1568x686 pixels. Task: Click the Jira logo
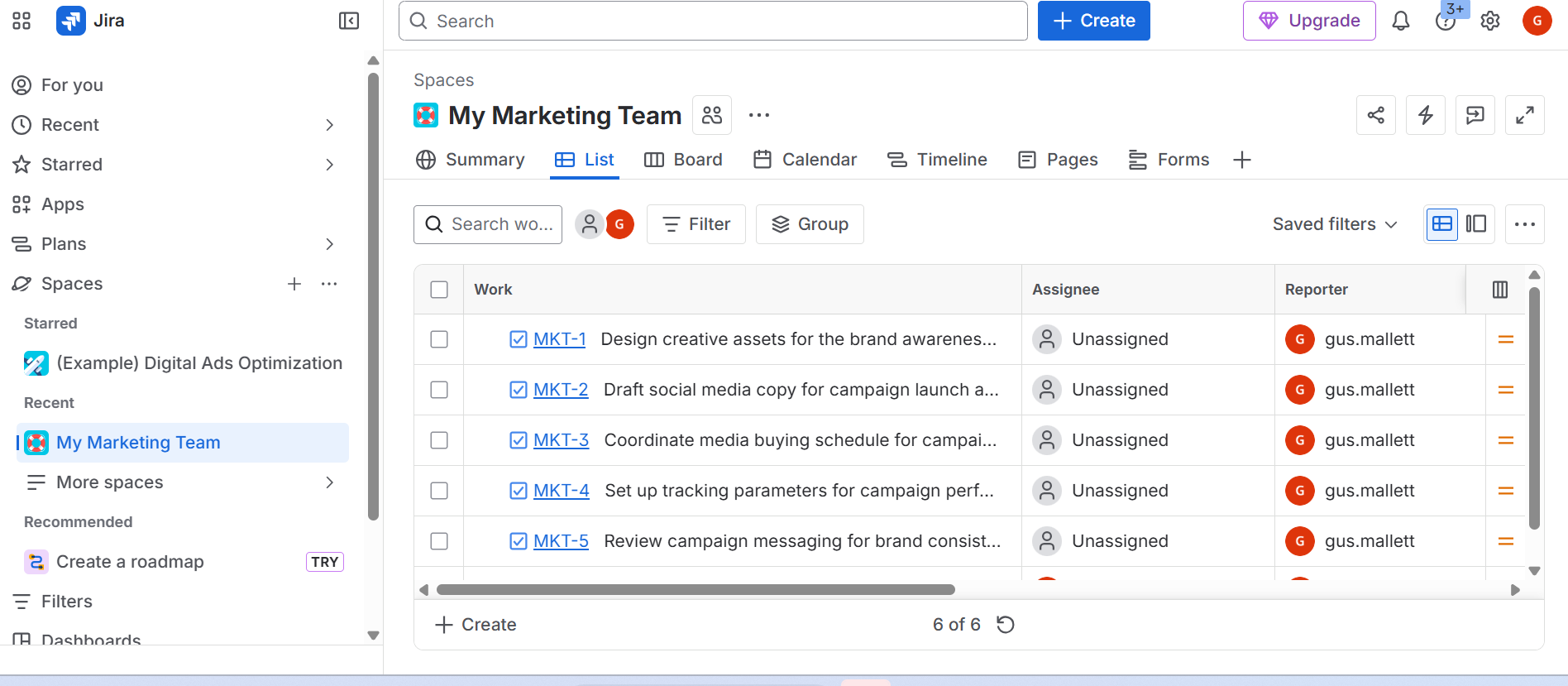(x=71, y=21)
